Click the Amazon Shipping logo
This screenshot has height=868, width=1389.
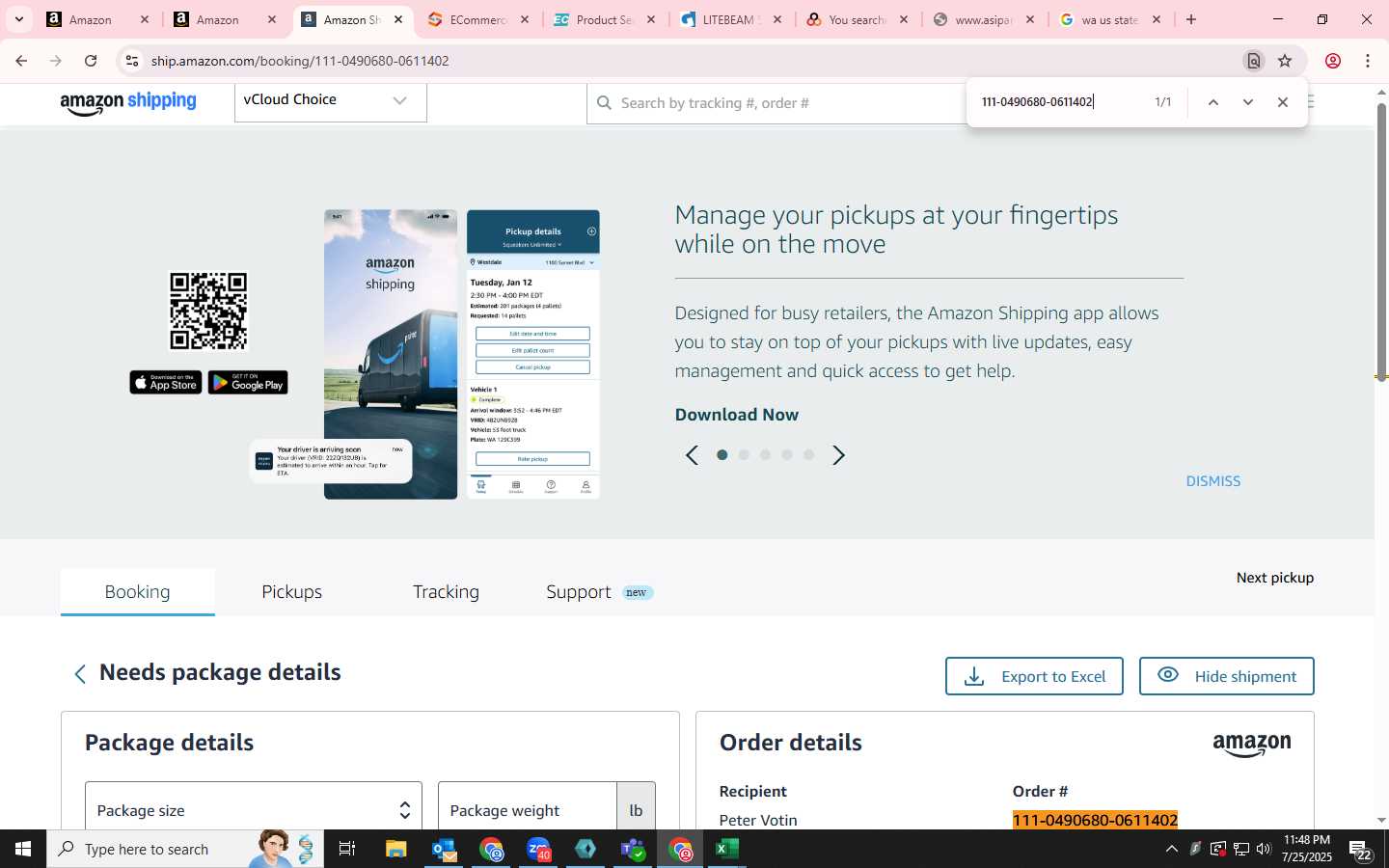pos(128,103)
